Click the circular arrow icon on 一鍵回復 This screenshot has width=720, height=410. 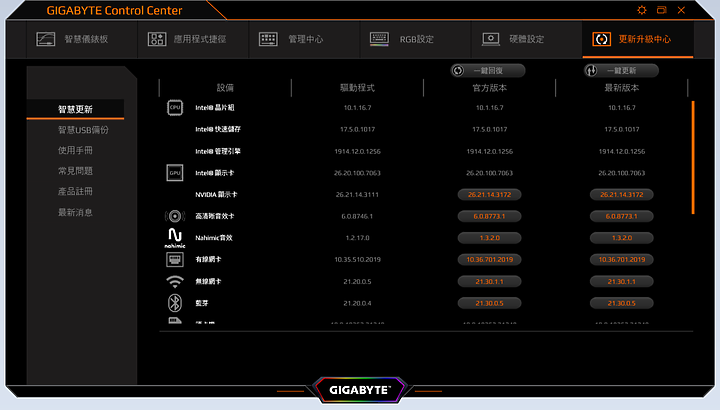(x=458, y=71)
